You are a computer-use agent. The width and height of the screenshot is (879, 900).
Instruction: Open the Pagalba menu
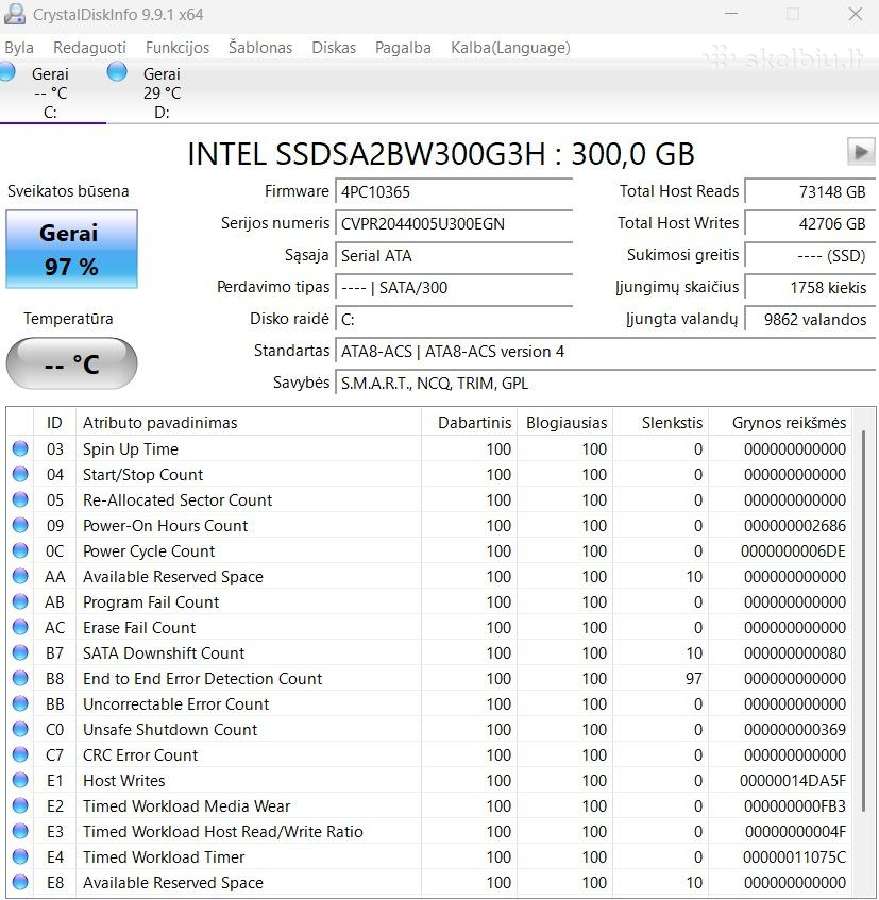[x=403, y=48]
